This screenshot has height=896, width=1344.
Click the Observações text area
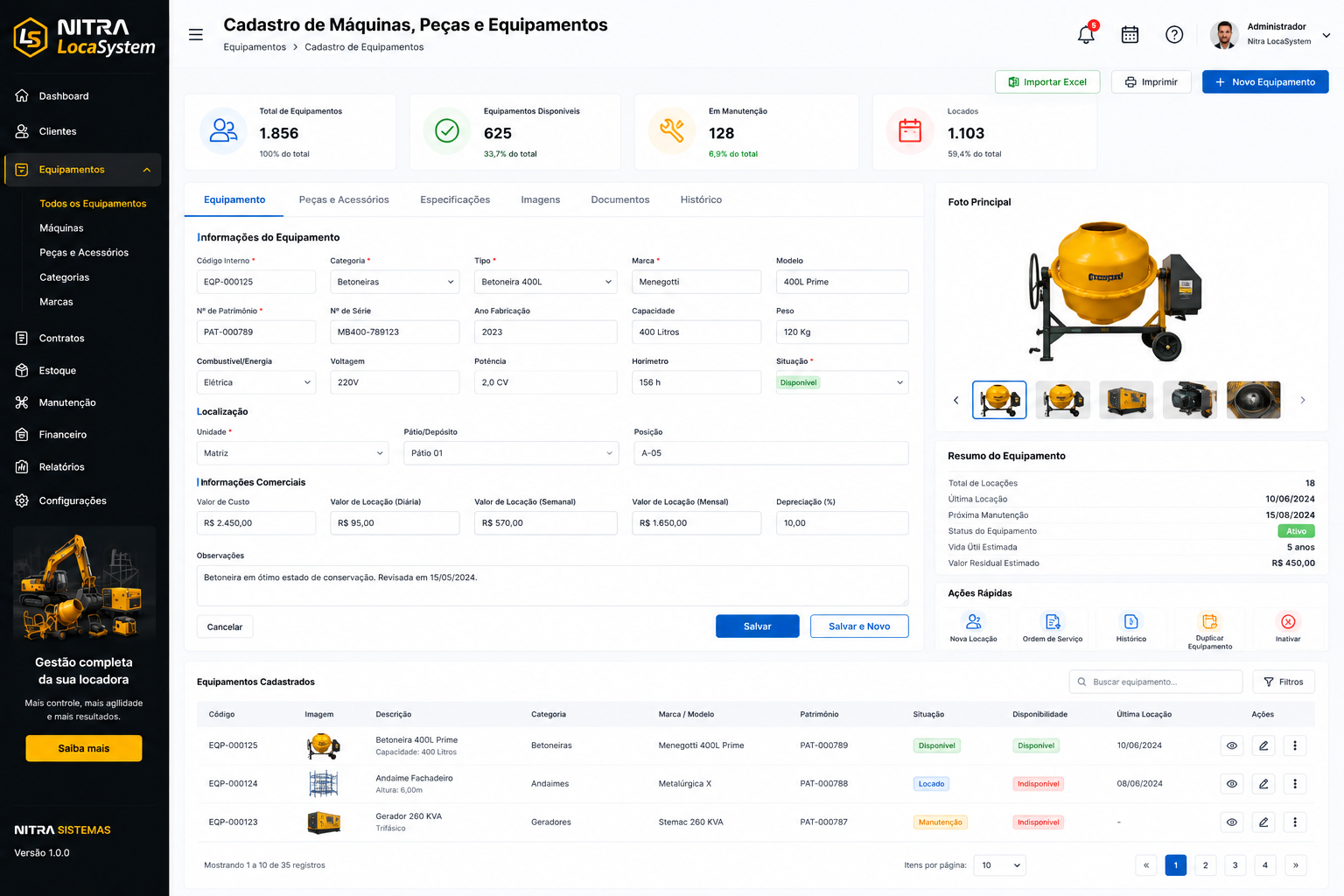pos(553,585)
